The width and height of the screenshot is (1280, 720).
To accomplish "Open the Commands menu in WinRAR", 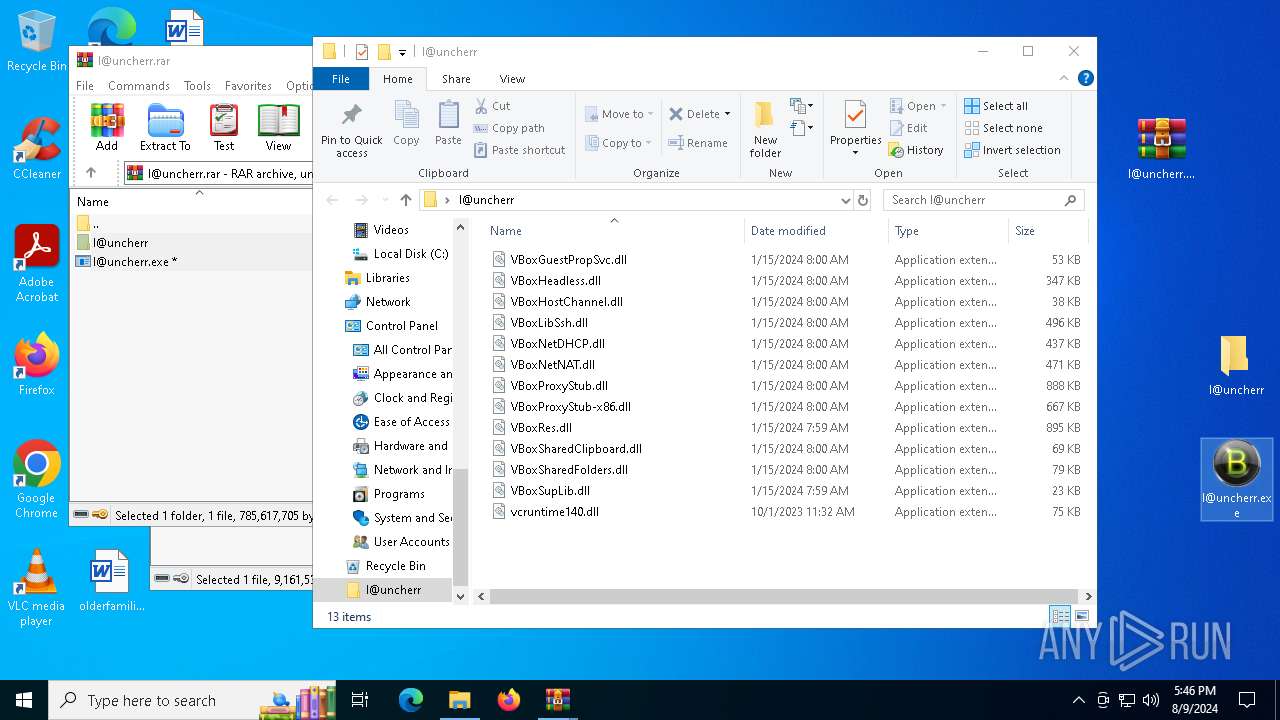I will pos(139,86).
